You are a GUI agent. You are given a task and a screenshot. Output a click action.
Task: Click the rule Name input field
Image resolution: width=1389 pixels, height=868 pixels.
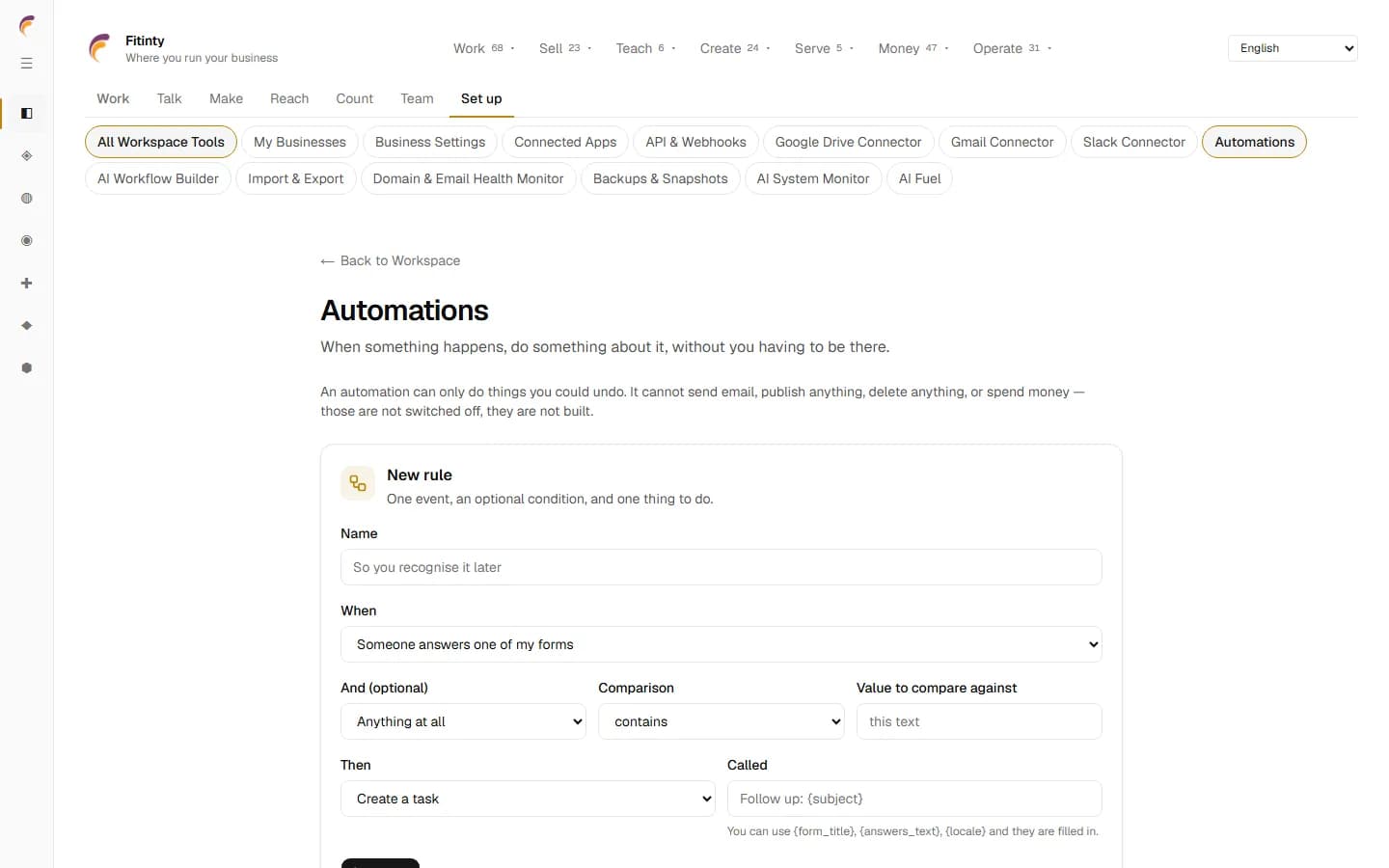coord(722,567)
